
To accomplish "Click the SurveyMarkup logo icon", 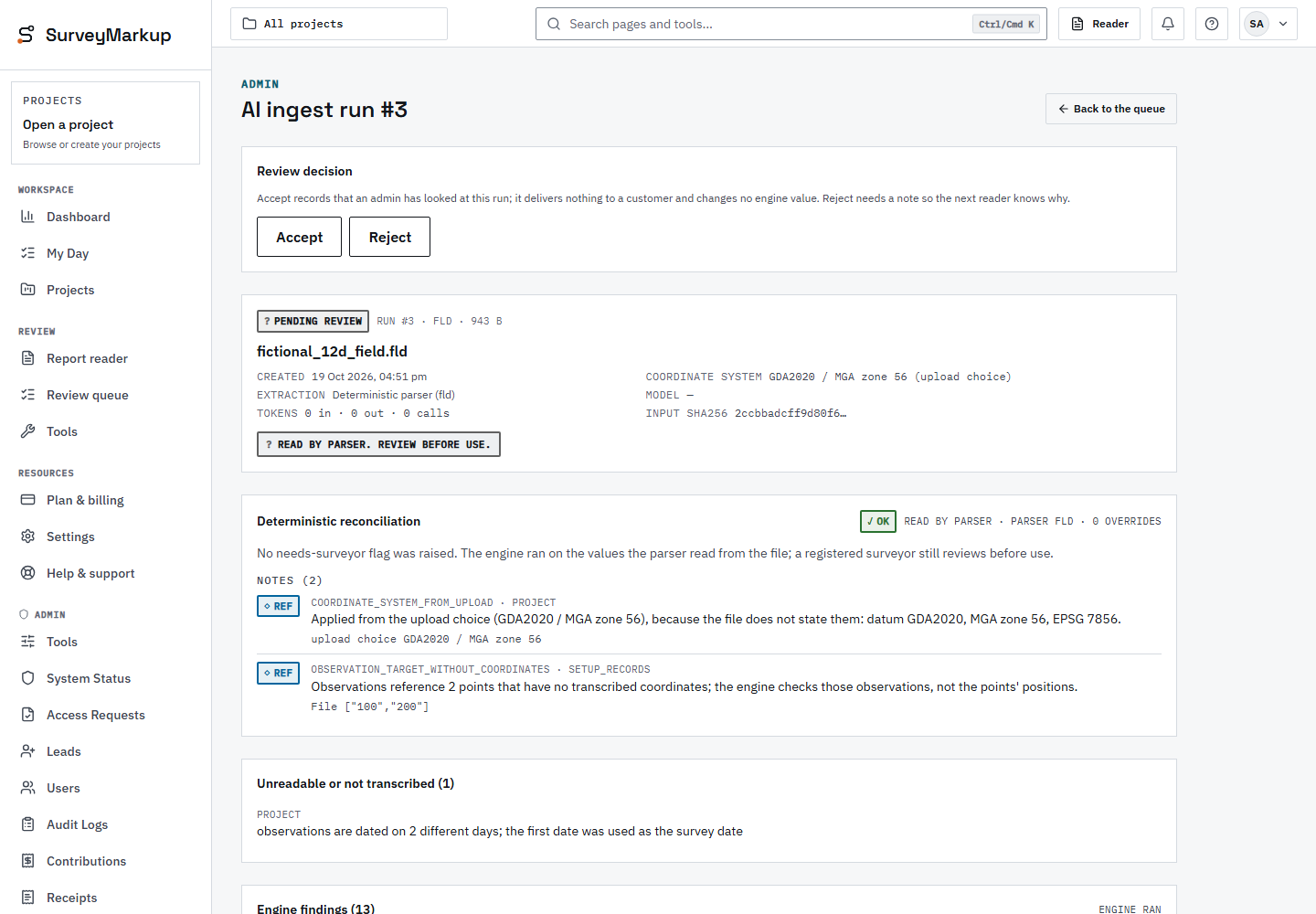I will pos(27,35).
